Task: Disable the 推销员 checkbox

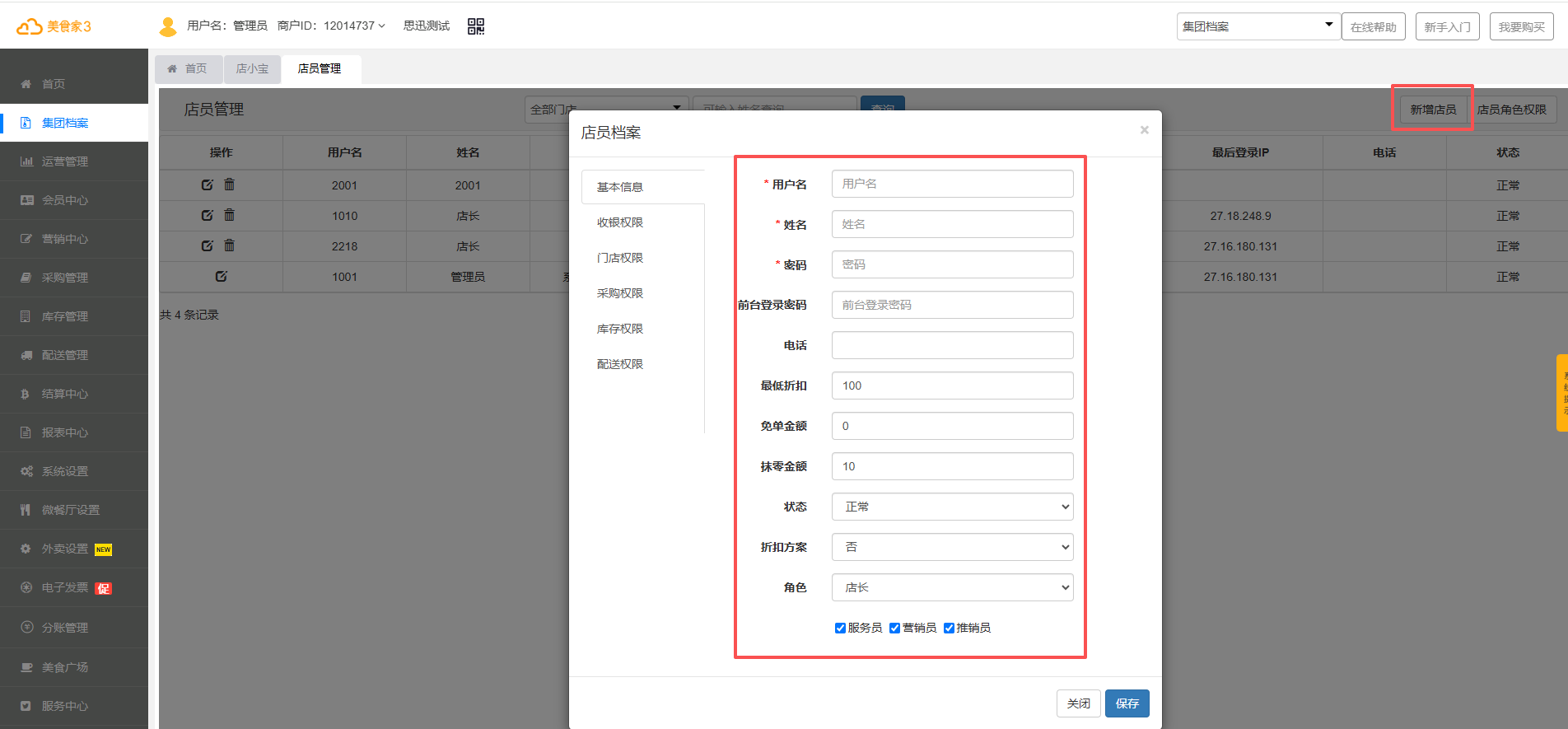Action: coord(949,628)
